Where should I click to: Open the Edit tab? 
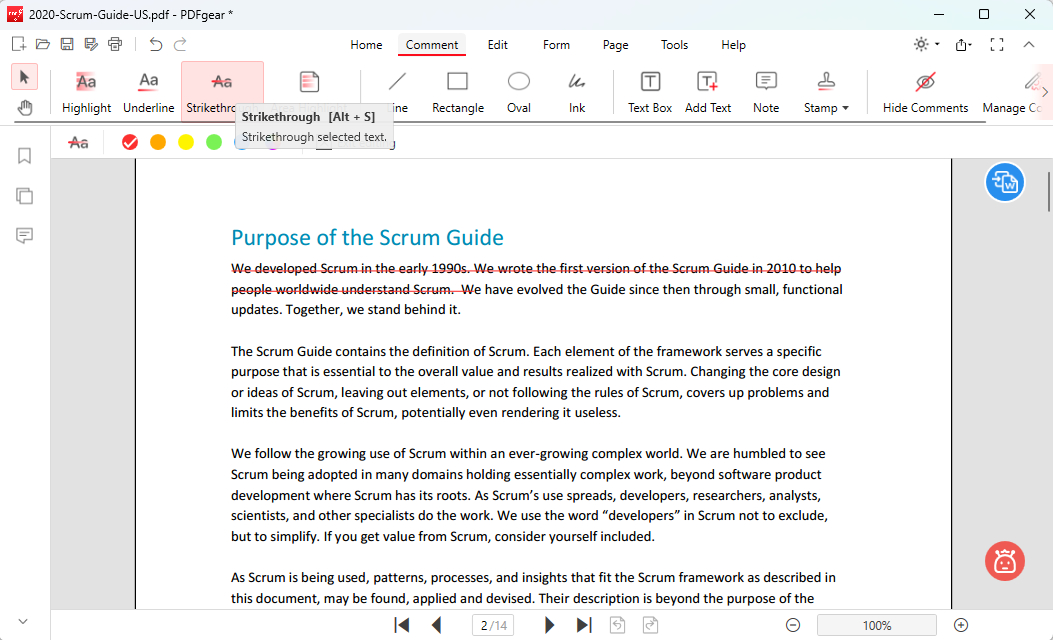[497, 45]
